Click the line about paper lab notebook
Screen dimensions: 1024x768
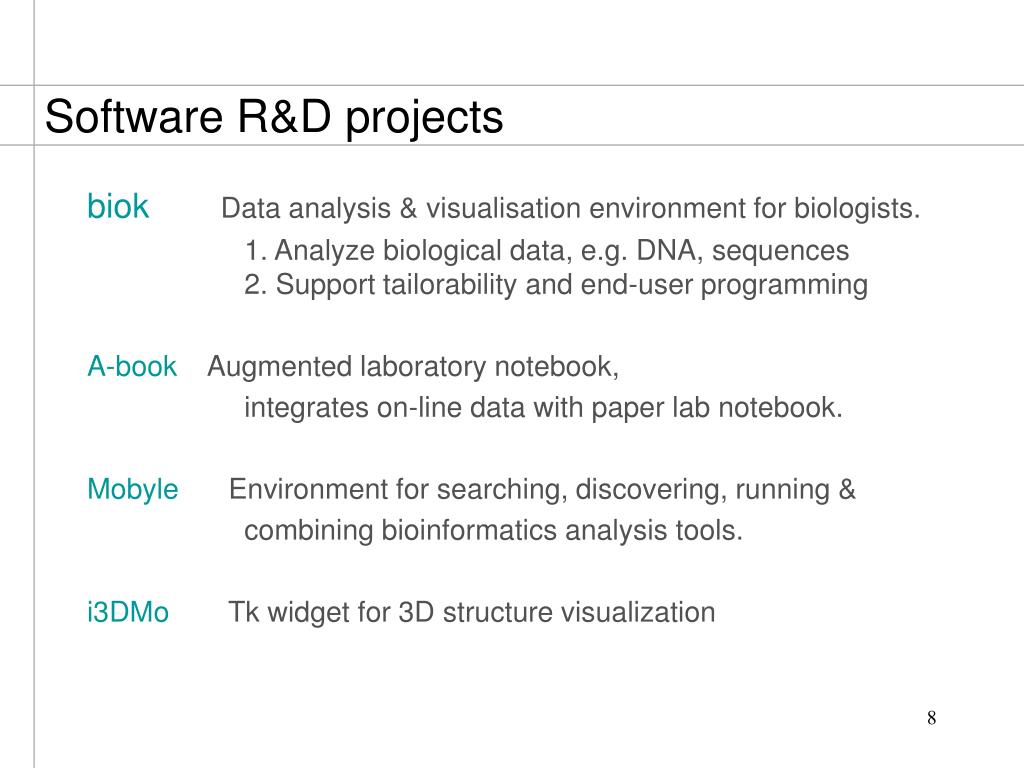click(544, 408)
